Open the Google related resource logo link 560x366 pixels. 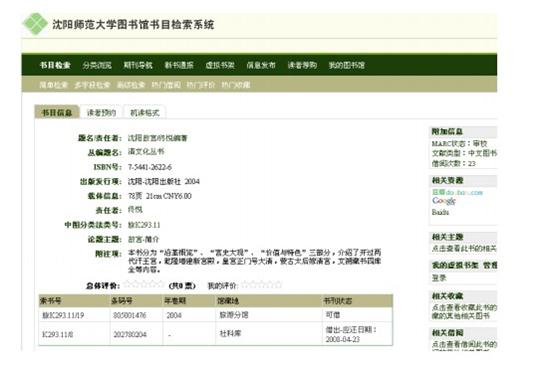[444, 201]
